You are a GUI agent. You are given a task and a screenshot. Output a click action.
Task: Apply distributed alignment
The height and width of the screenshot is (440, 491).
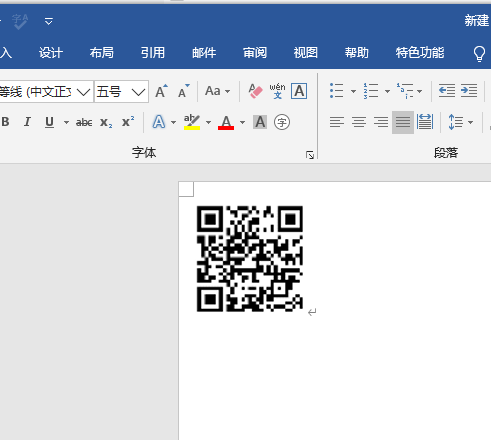click(x=425, y=122)
